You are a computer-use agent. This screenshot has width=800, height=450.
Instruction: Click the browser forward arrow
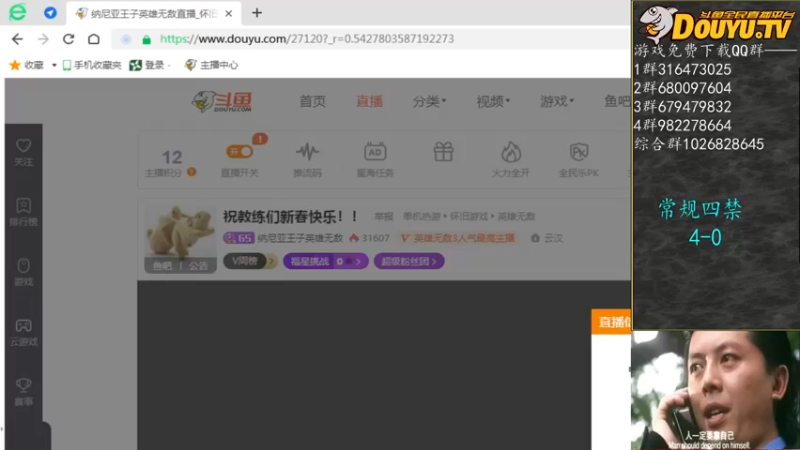pyautogui.click(x=43, y=39)
